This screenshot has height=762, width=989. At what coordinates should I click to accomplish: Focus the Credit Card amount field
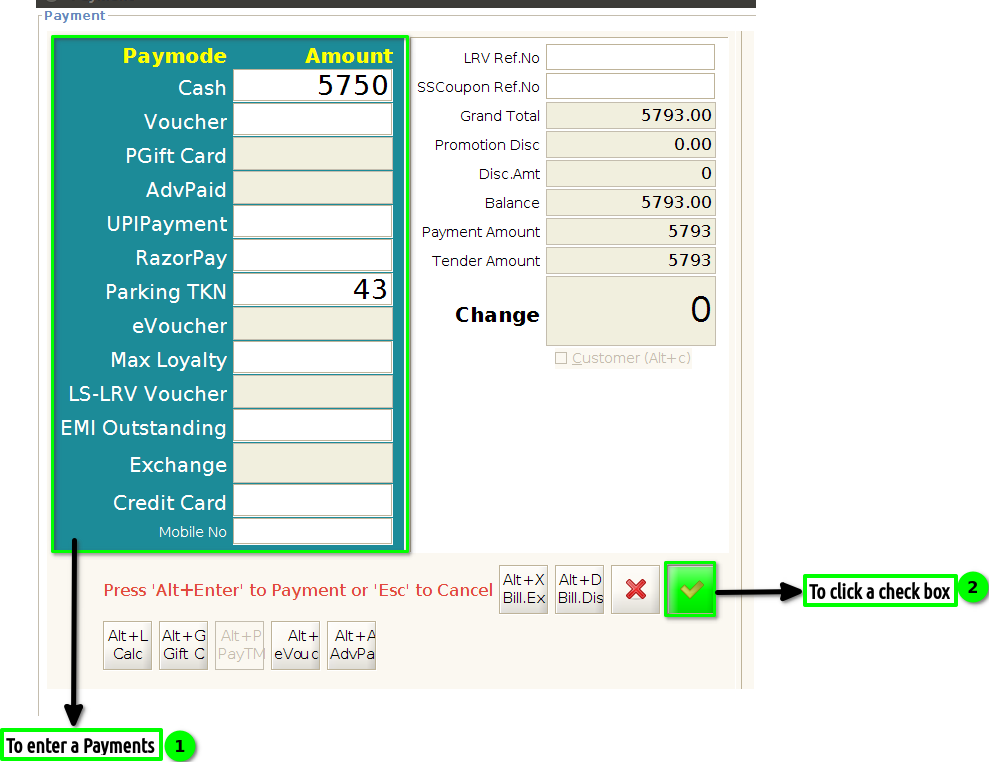click(x=313, y=500)
